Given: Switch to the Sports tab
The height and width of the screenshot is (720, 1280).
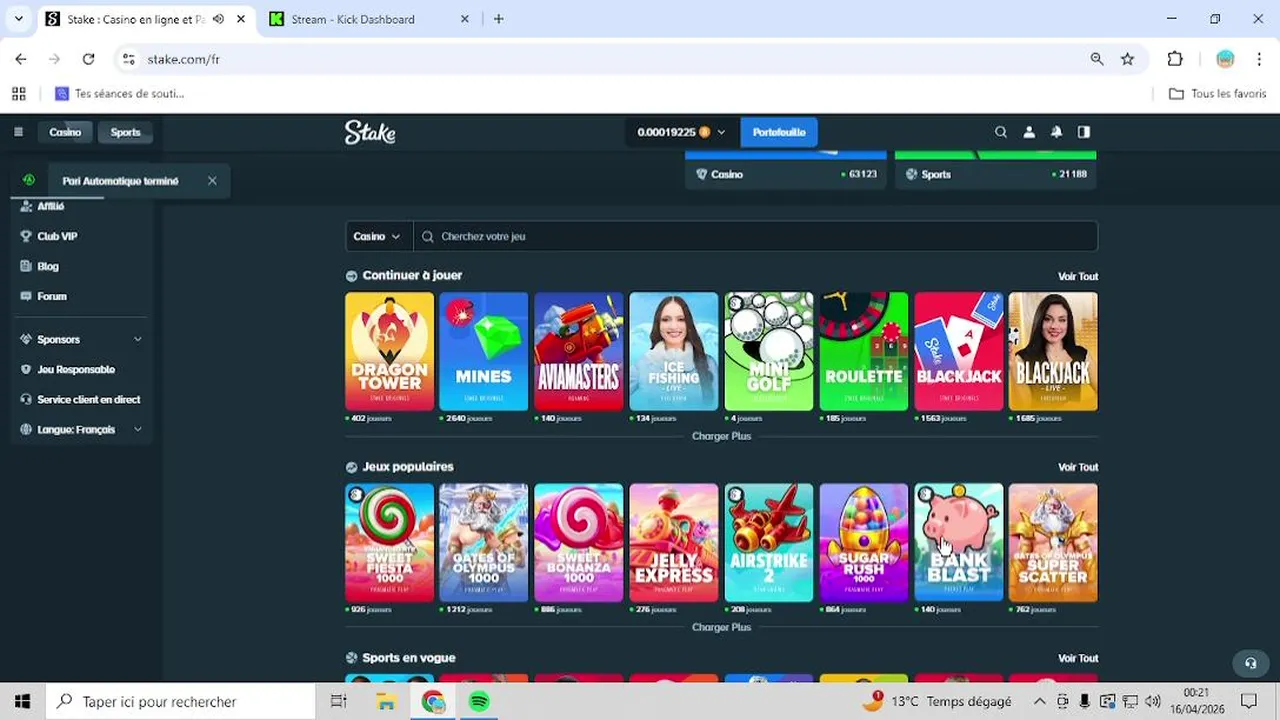Looking at the screenshot, I should 125,132.
